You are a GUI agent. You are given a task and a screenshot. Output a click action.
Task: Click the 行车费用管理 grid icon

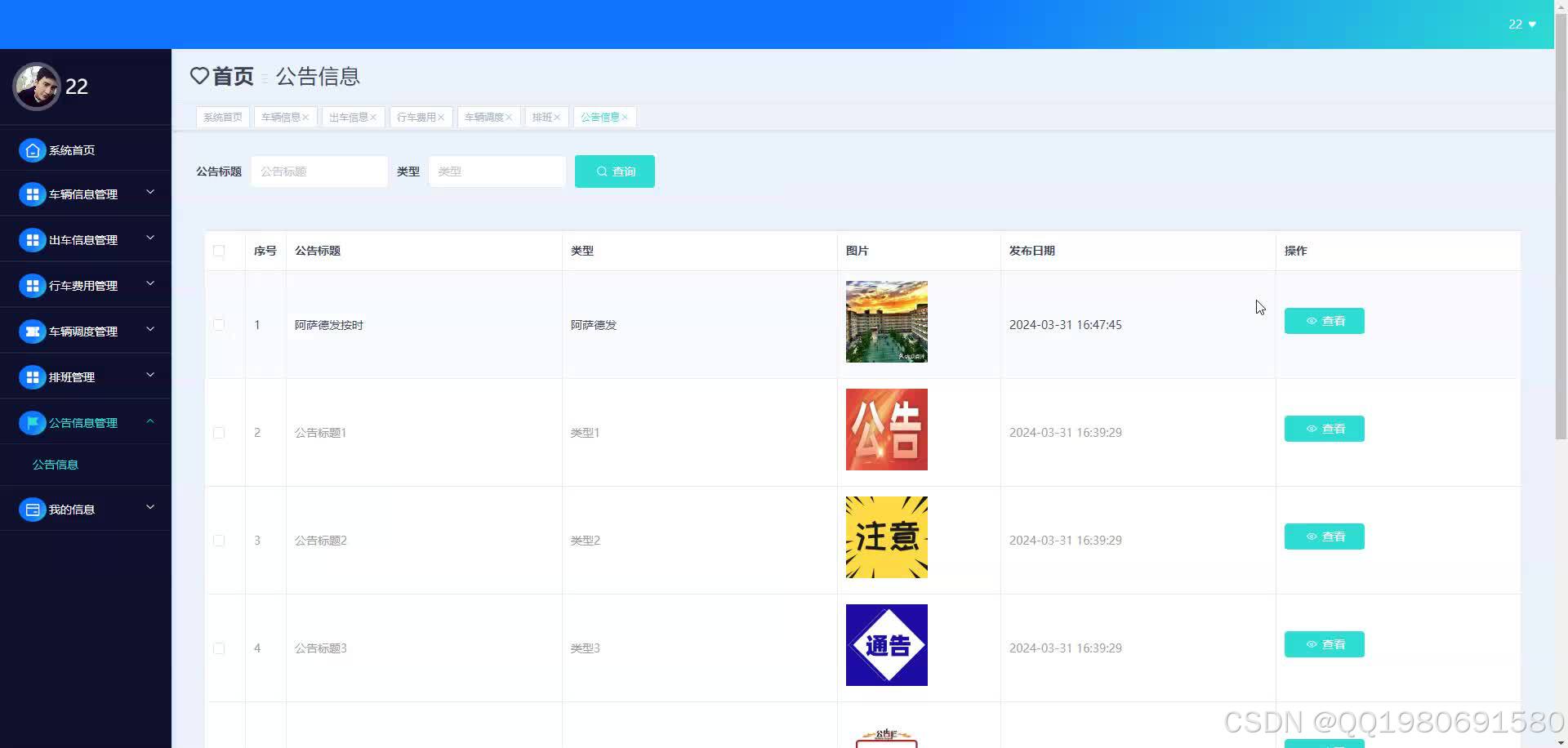(32, 286)
